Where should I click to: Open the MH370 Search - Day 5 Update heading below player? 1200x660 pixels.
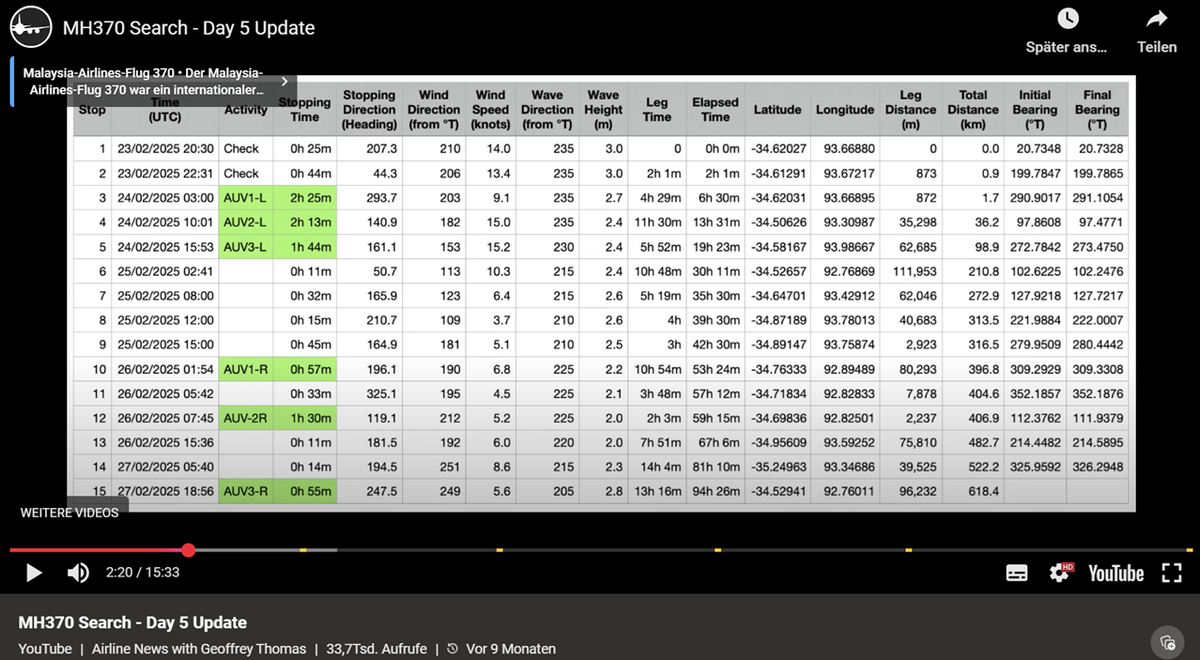[x=132, y=622]
